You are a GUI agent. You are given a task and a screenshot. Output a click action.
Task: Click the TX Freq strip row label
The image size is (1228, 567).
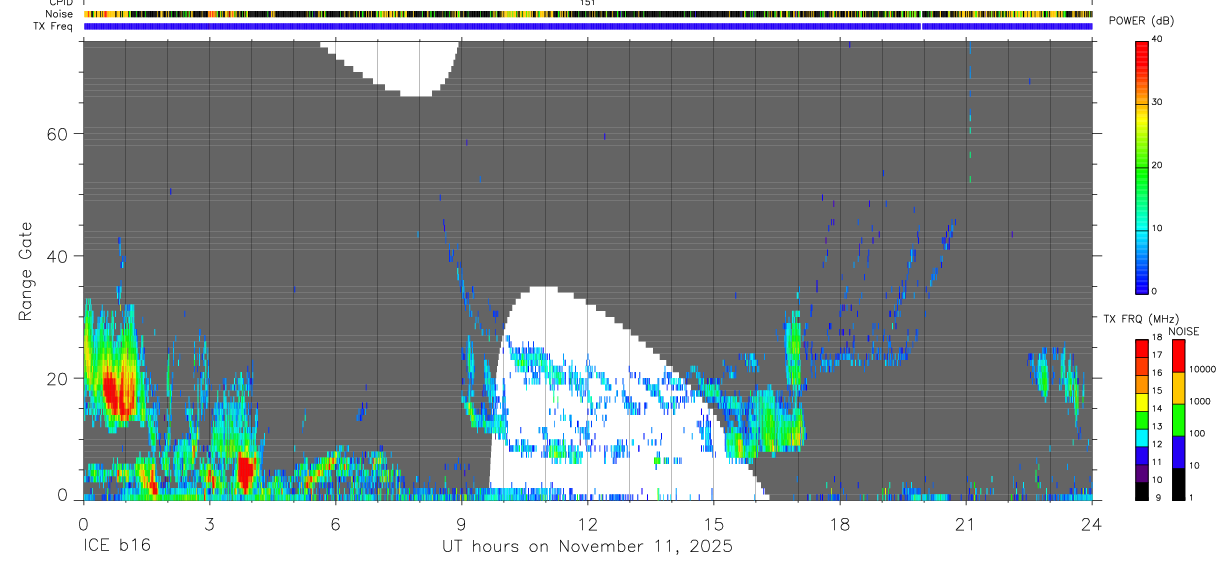click(53, 26)
